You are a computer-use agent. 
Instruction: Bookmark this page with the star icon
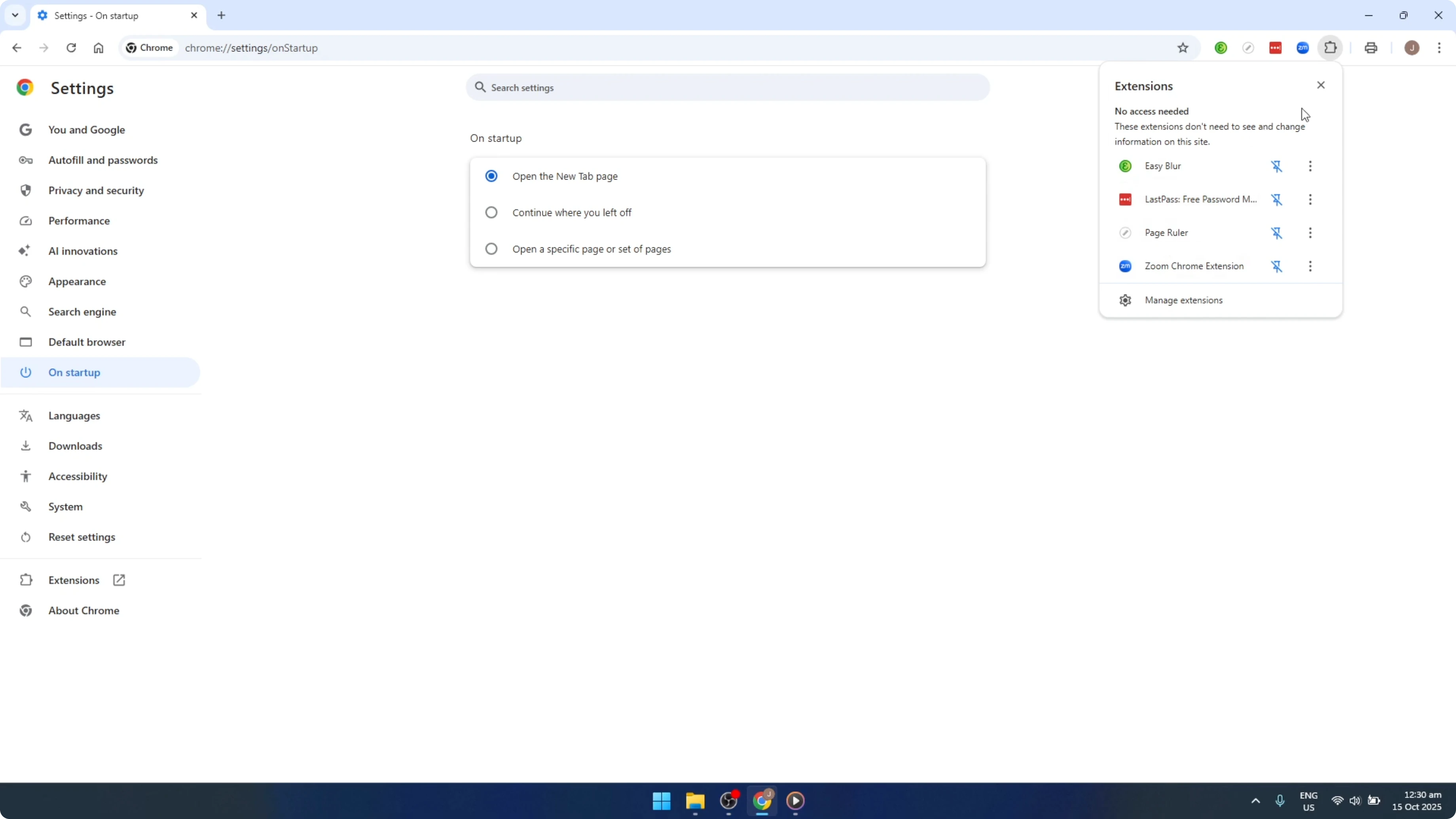click(1183, 47)
